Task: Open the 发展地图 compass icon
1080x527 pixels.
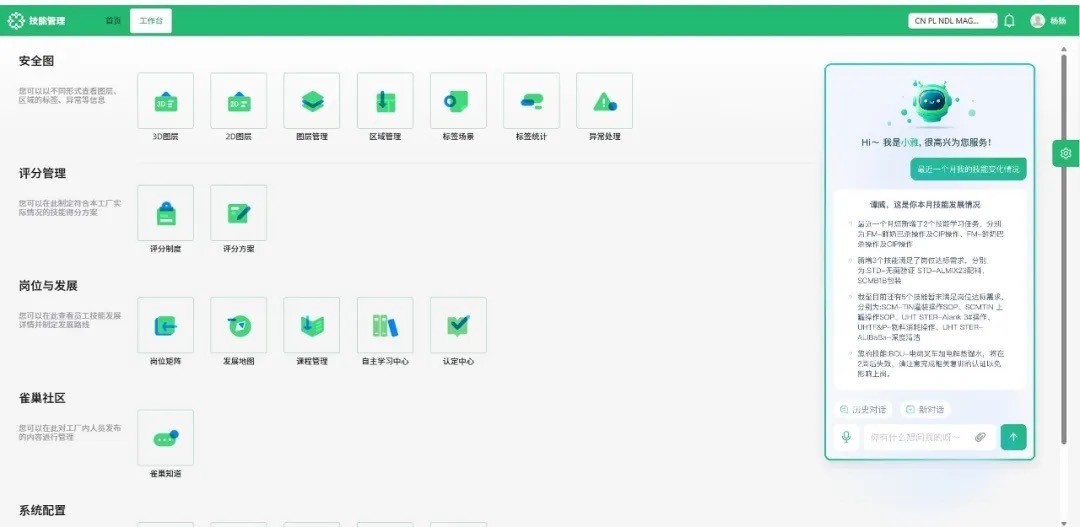Action: coord(238,325)
